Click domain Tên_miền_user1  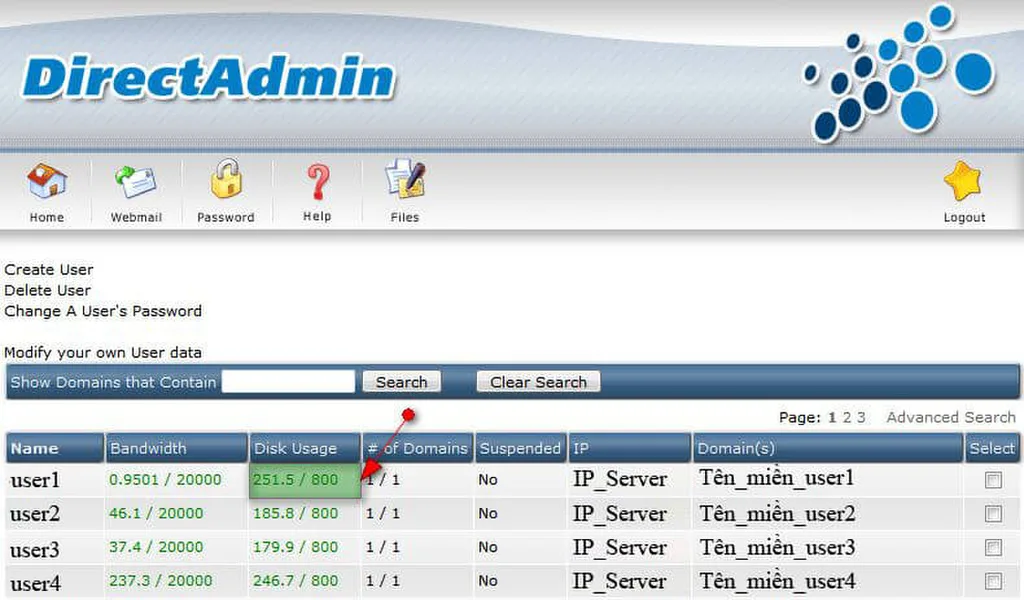(776, 479)
